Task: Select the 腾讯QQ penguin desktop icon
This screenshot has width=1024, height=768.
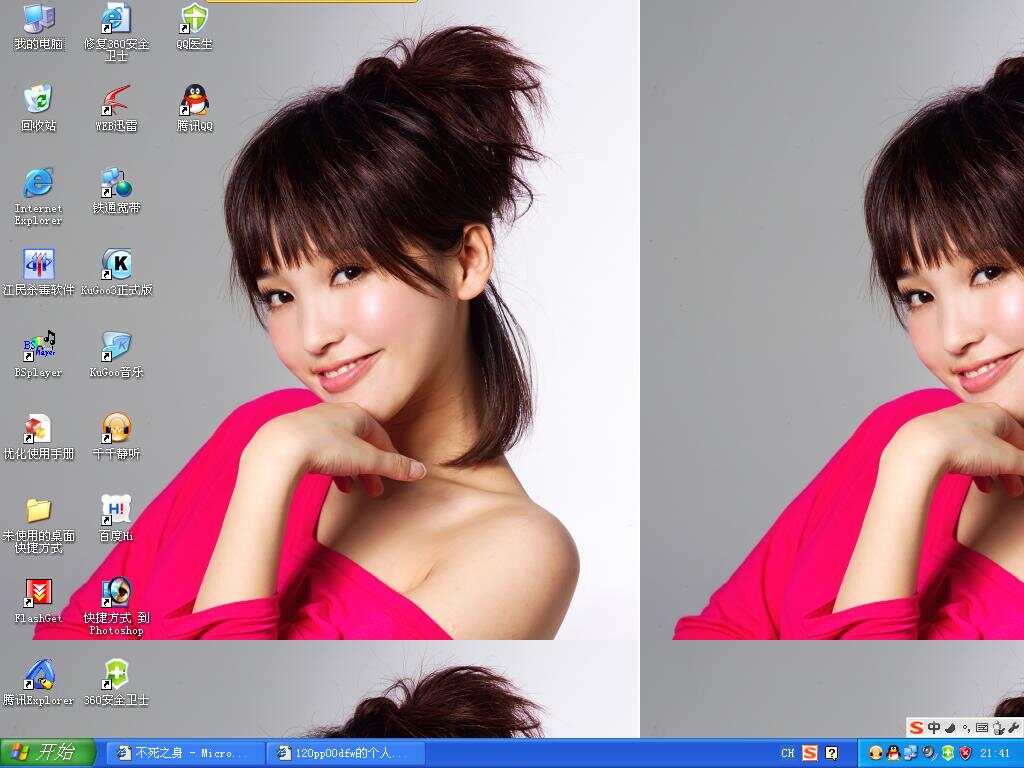Action: pyautogui.click(x=195, y=108)
